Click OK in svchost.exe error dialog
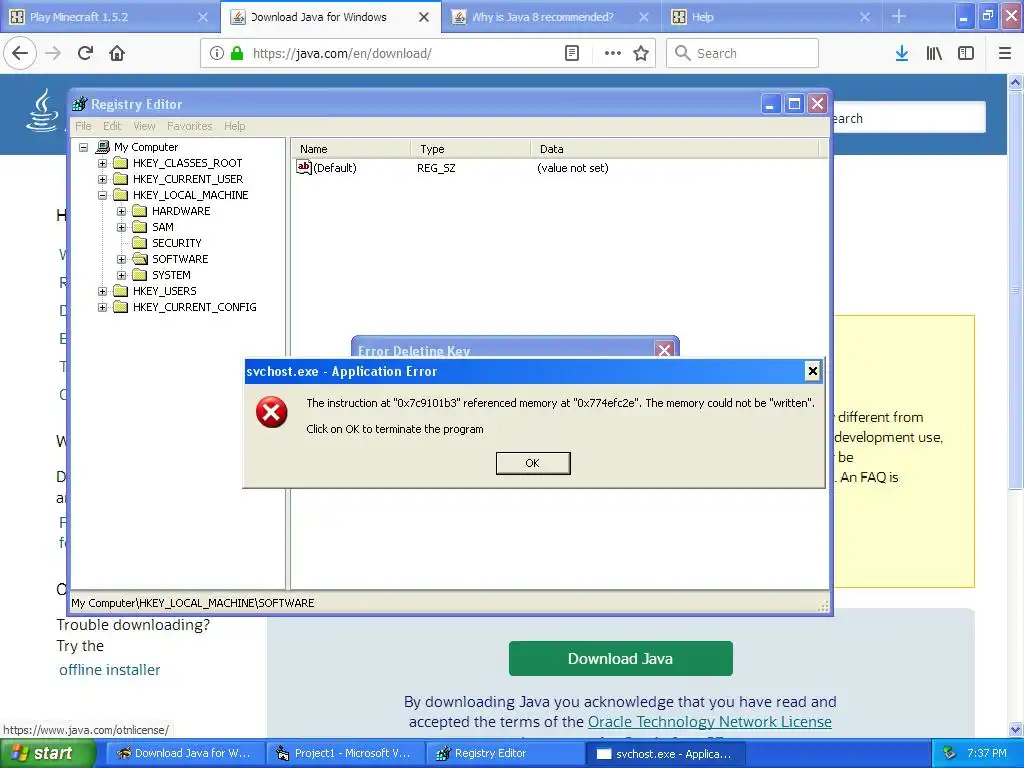The width and height of the screenshot is (1024, 768). point(533,463)
